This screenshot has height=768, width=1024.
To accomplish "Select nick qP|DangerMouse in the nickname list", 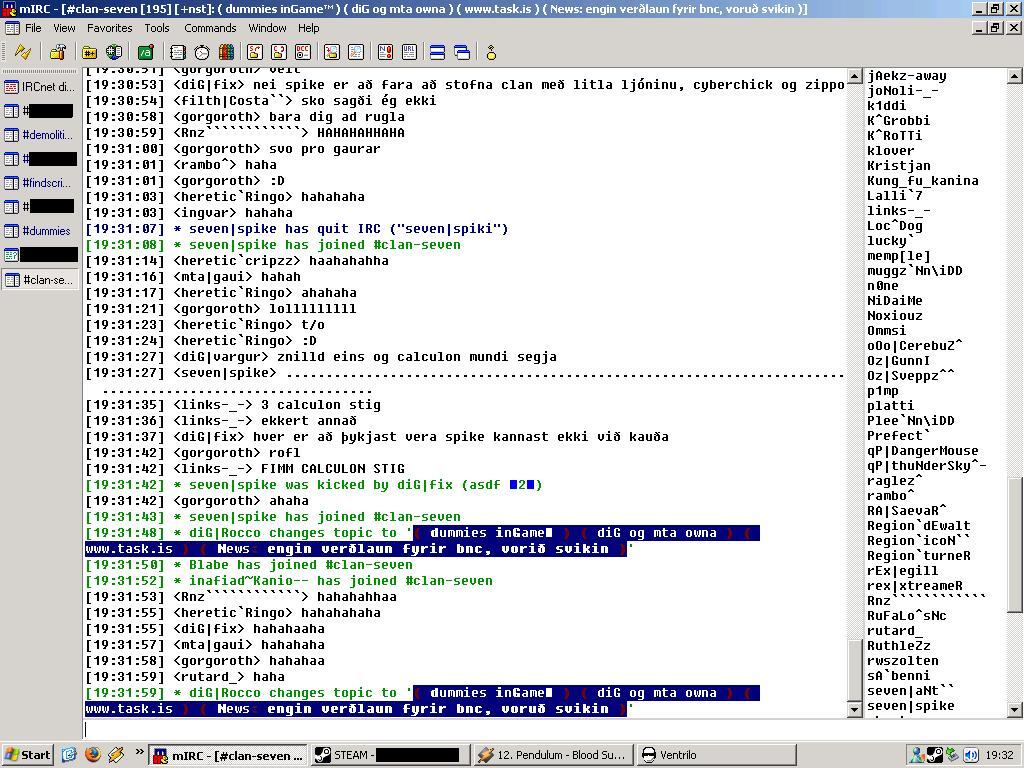I will [923, 451].
